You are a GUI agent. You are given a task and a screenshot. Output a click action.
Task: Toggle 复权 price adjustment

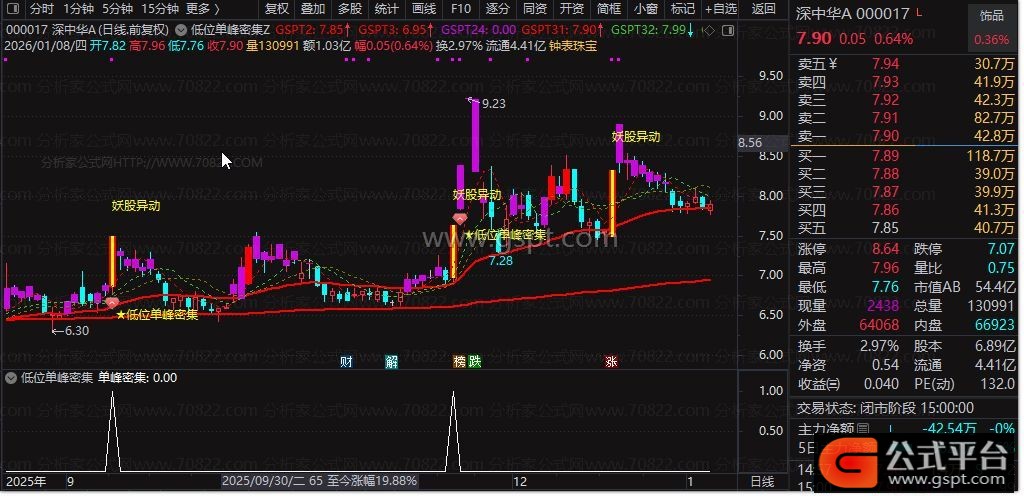point(277,8)
